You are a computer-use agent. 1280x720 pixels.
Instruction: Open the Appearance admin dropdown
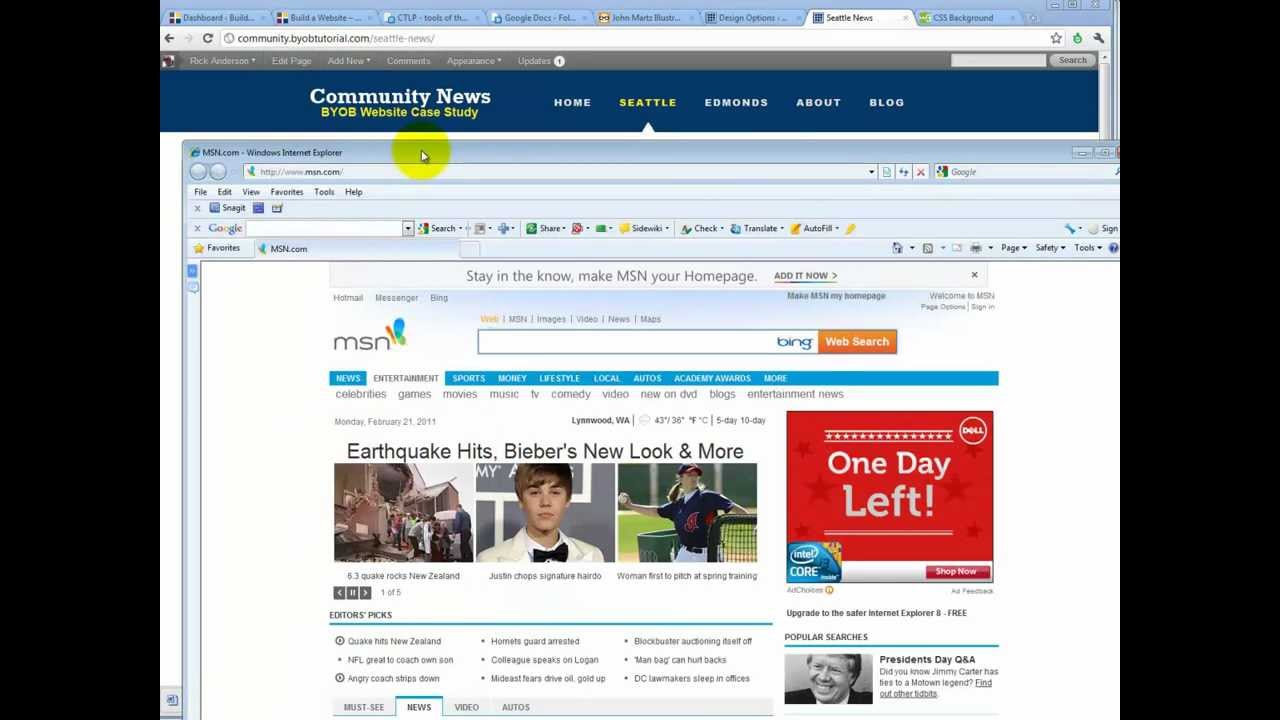coord(474,61)
